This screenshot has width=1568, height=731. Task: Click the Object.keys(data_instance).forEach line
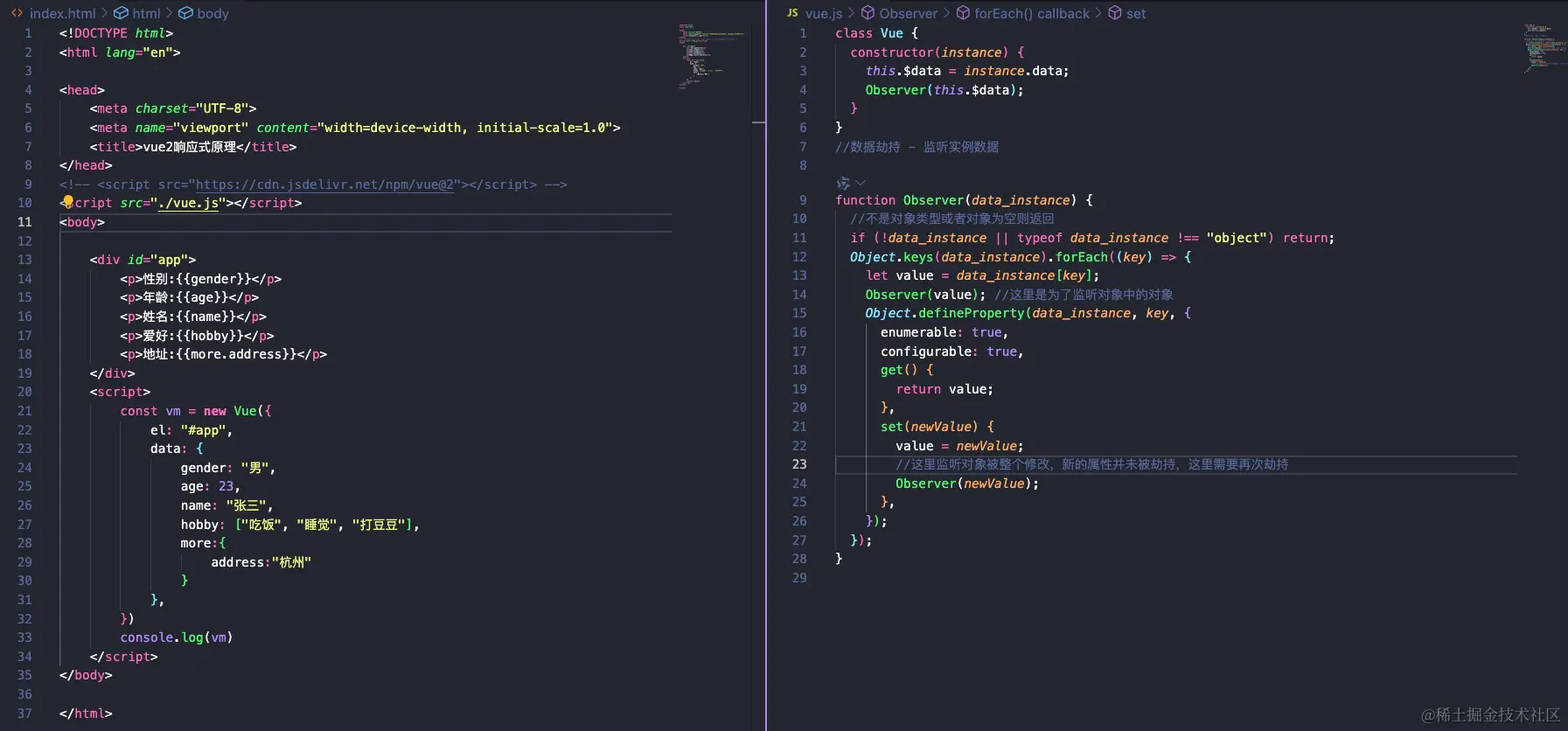(1021, 257)
